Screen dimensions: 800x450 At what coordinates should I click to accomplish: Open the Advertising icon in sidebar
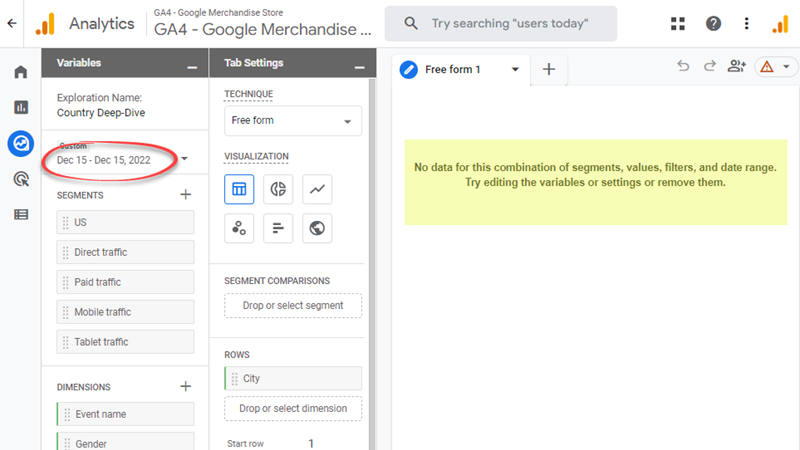21,179
